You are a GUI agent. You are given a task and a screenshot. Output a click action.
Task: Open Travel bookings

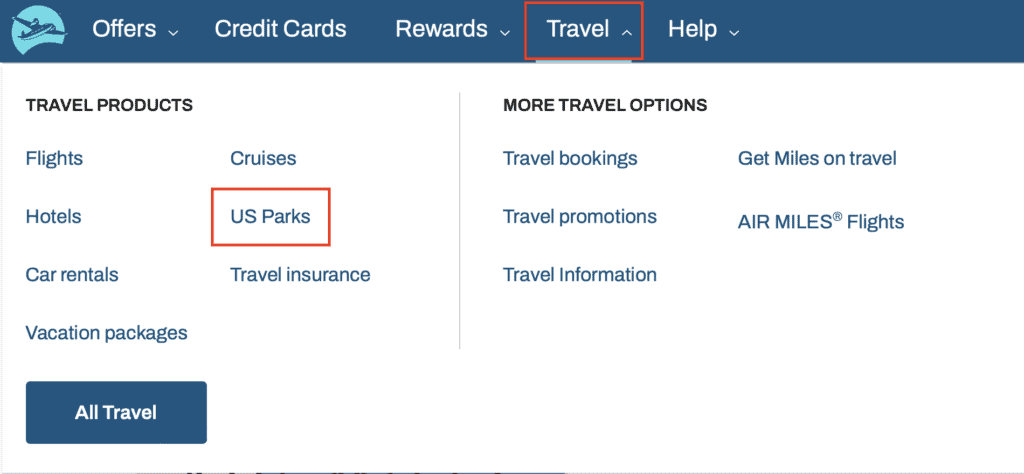[x=570, y=158]
